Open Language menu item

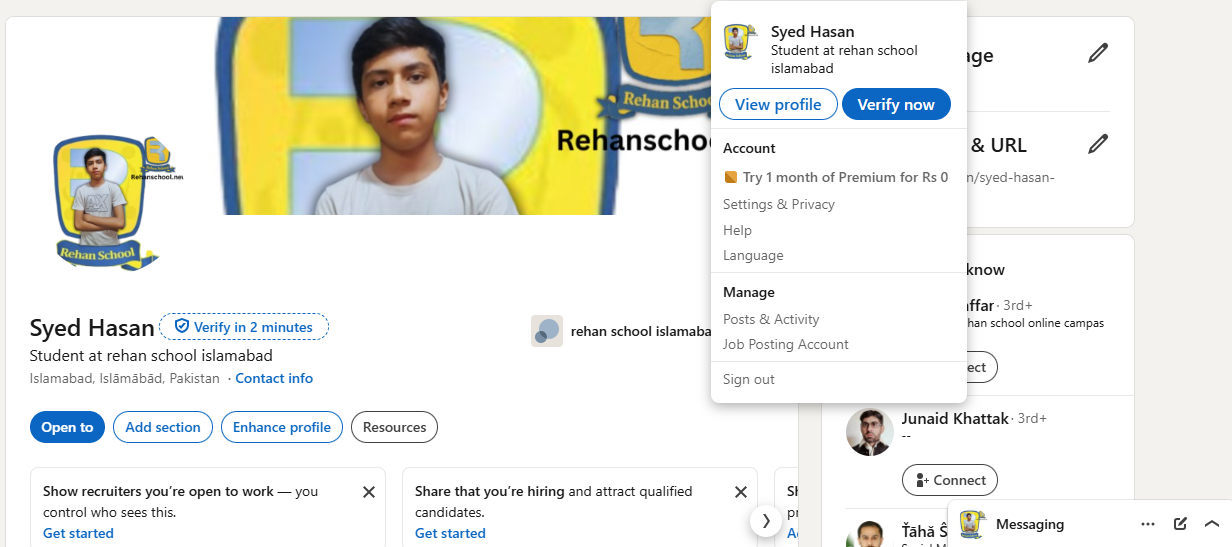click(x=753, y=256)
